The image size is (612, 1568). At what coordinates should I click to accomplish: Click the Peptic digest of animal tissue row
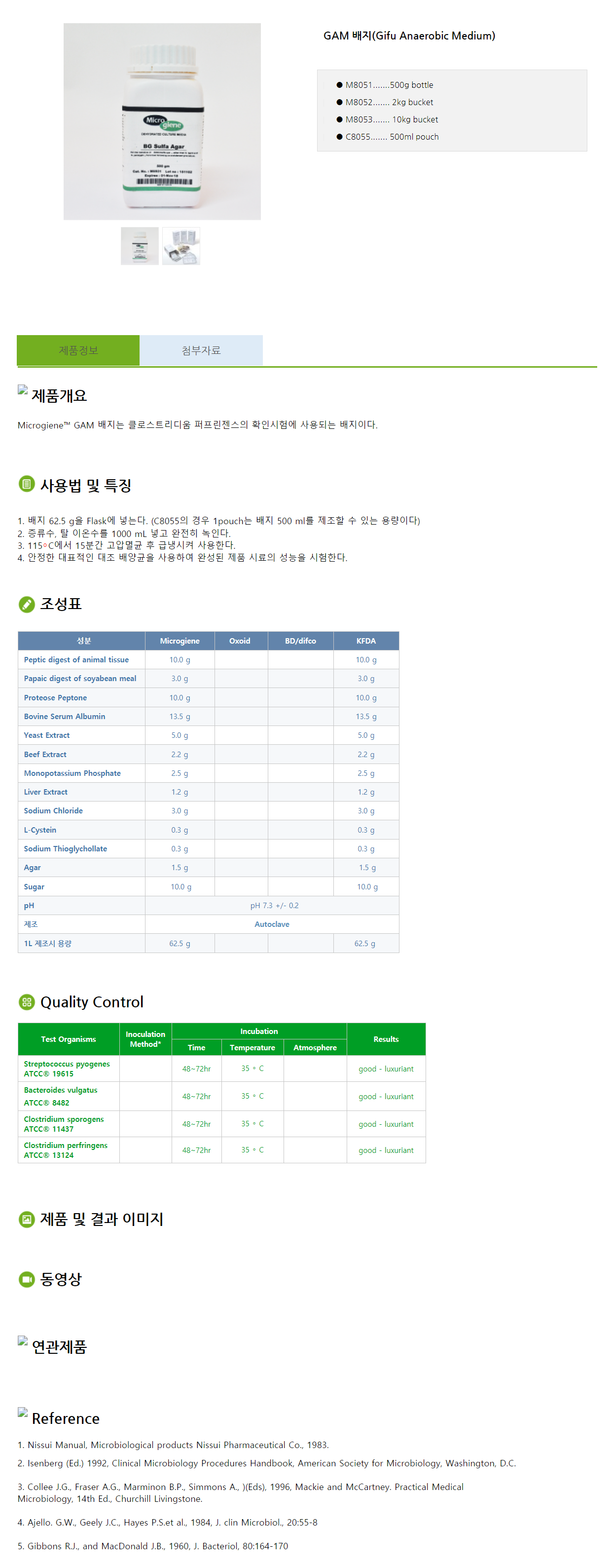pyautogui.click(x=209, y=660)
